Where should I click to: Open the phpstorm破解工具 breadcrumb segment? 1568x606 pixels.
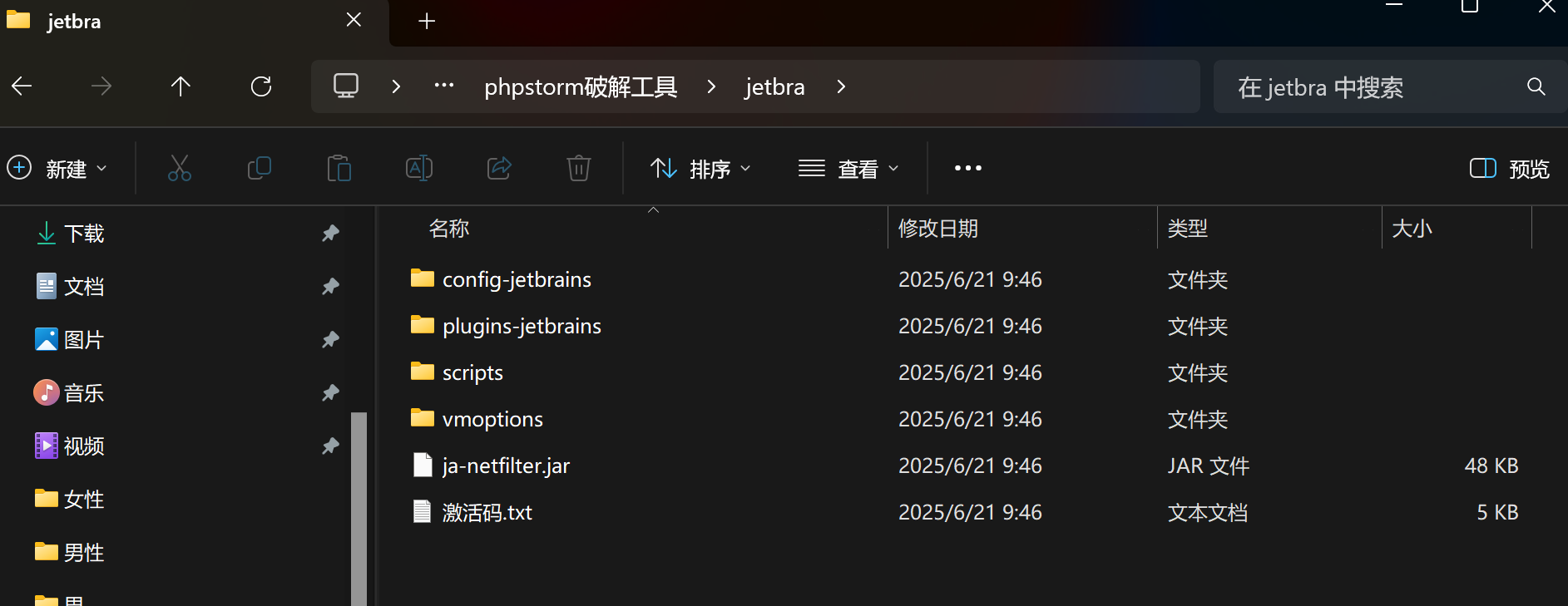[581, 86]
